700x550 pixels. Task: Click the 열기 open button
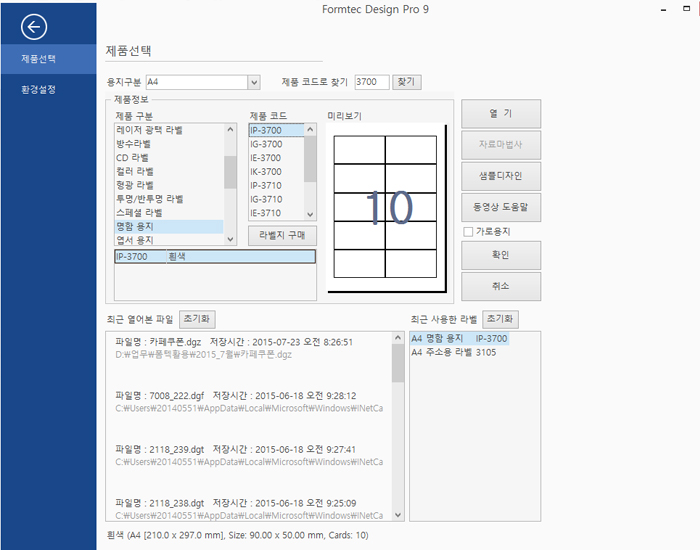(501, 114)
